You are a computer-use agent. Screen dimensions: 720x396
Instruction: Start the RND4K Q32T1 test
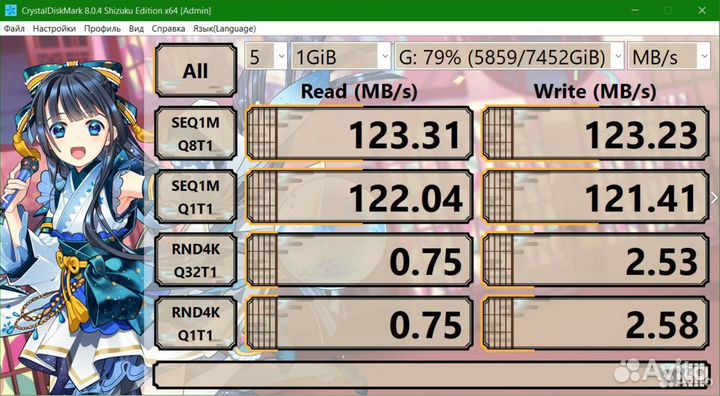[x=196, y=260]
